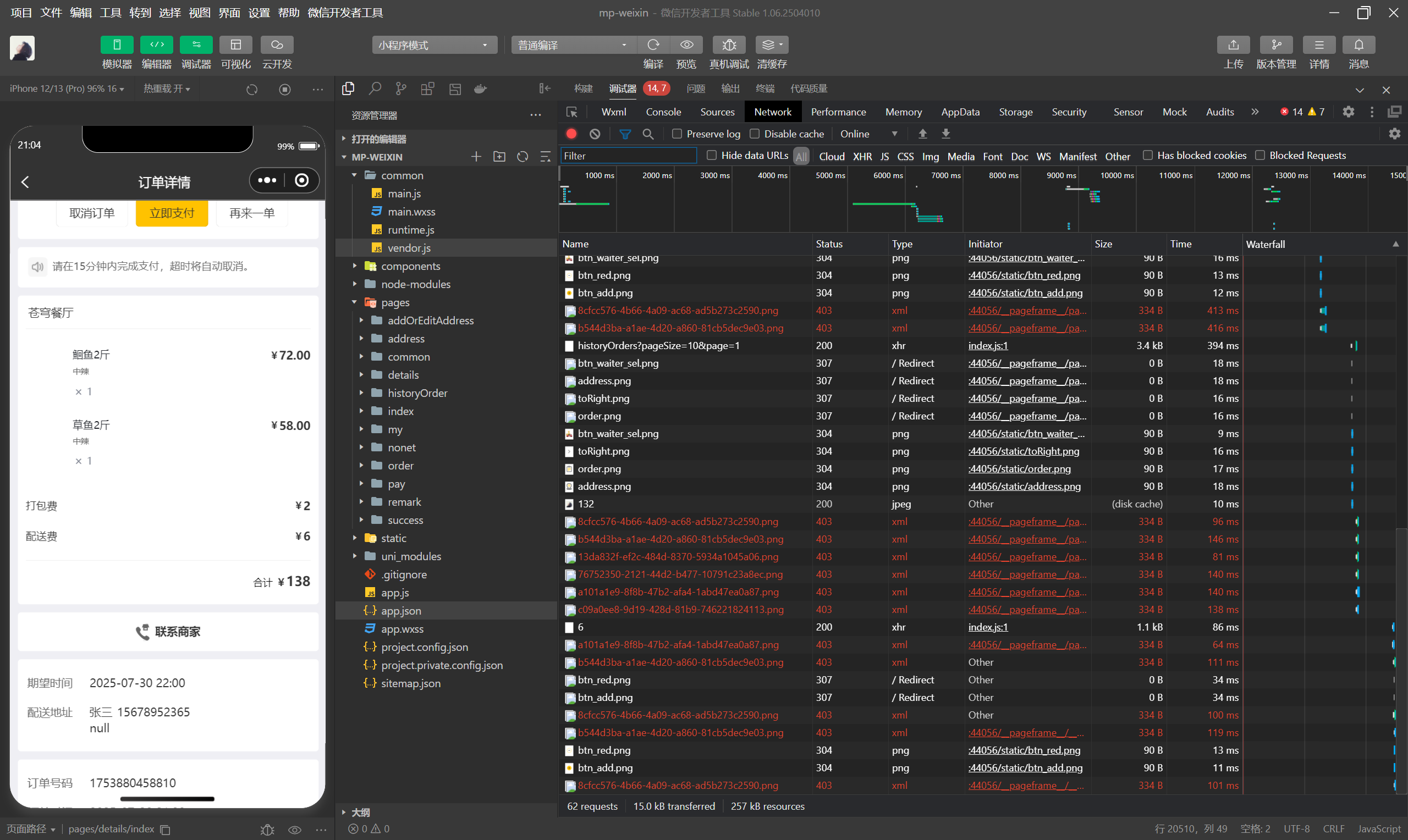Click the 模拟器 simulator toggle icon
The image size is (1408, 840).
click(117, 45)
